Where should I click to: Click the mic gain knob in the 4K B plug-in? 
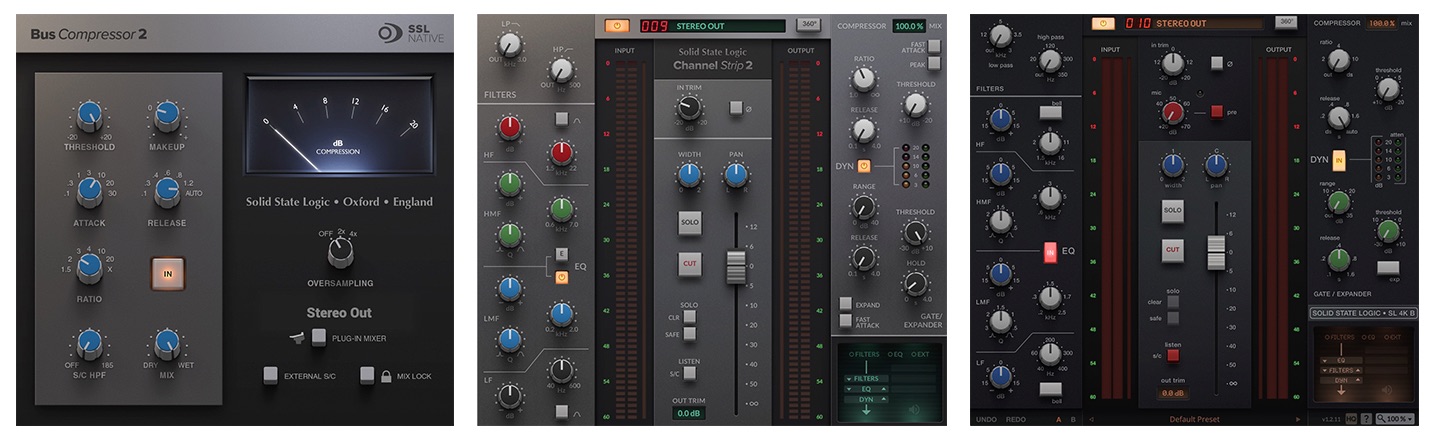click(1172, 111)
